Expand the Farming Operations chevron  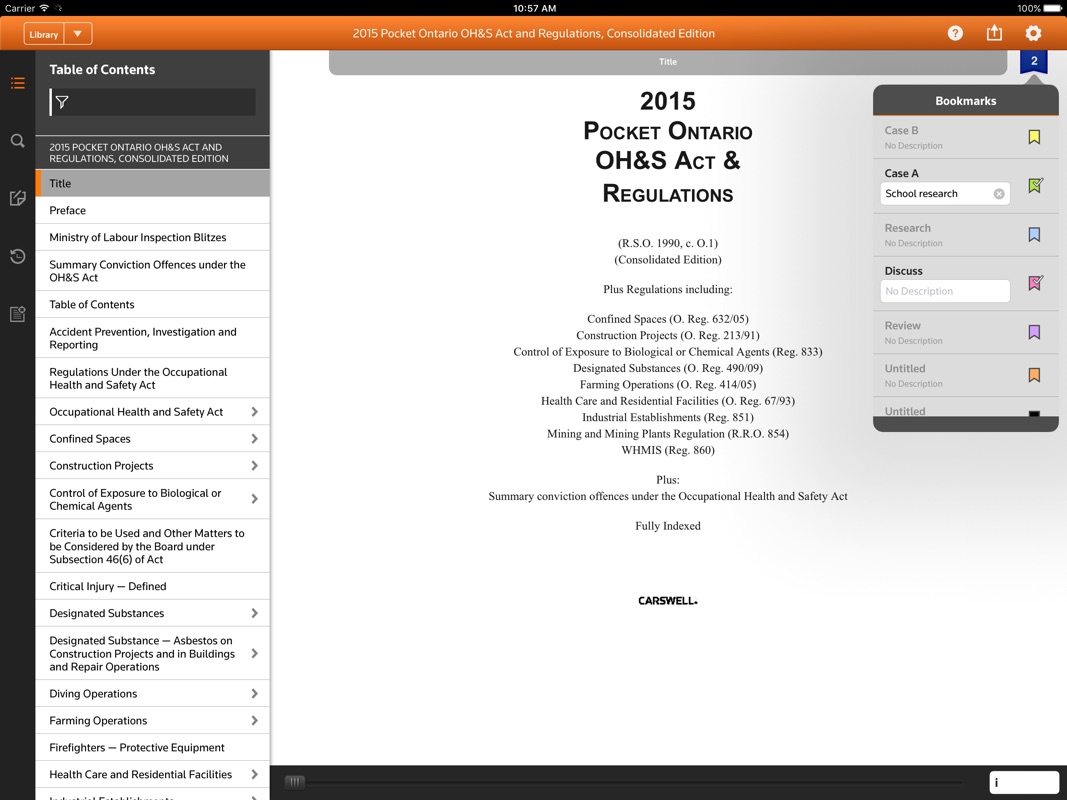(x=255, y=720)
